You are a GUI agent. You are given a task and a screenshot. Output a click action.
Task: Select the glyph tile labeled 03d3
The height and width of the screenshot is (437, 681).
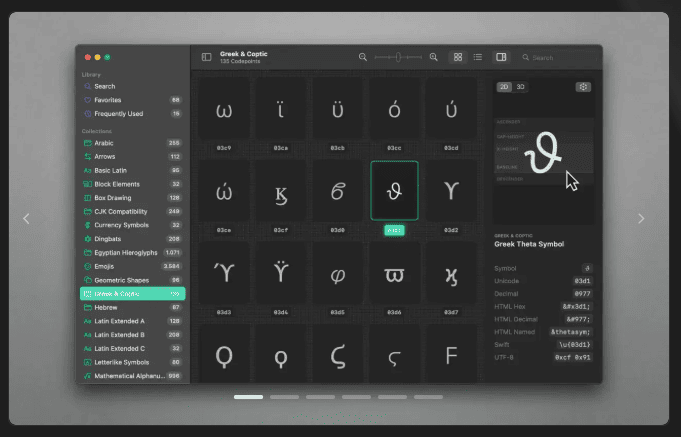tap(224, 273)
